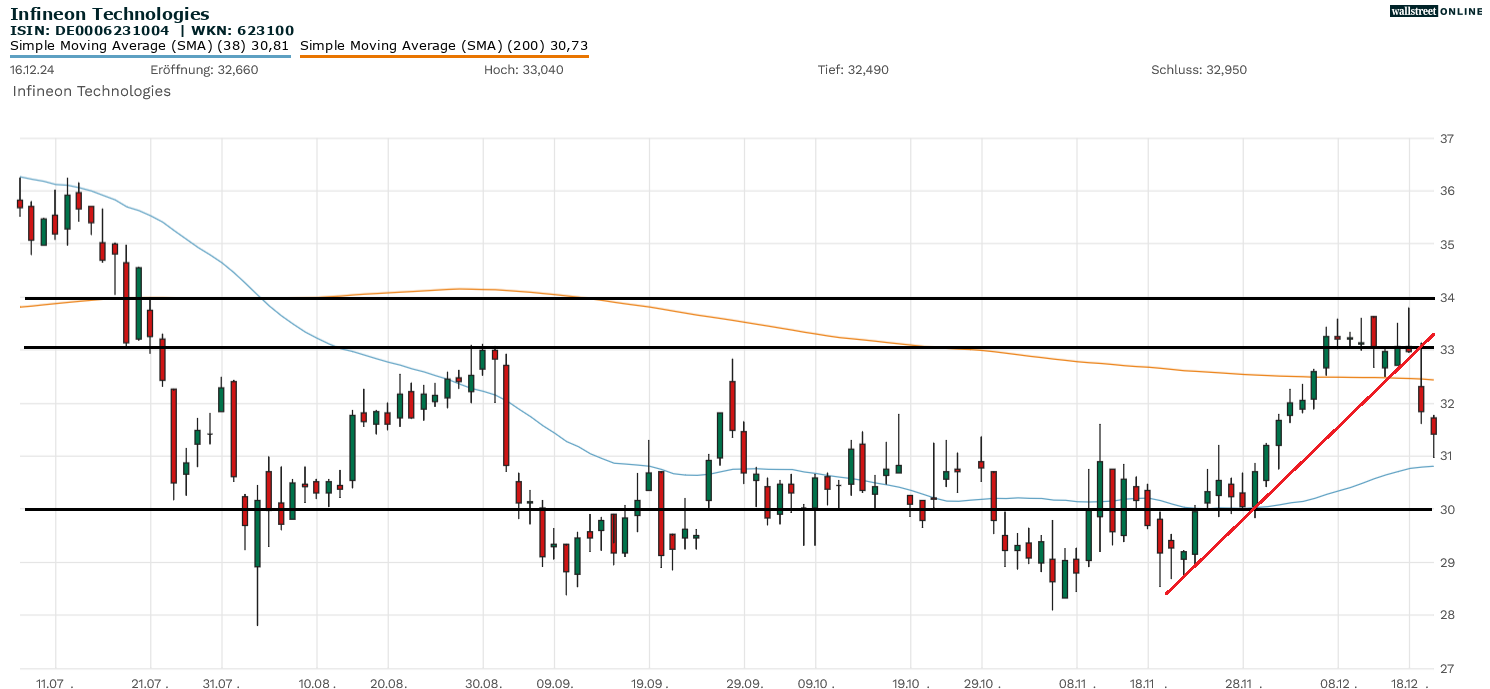This screenshot has width=1490, height=689.
Task: Click the orange legend line under SMA (200)
Action: click(444, 55)
